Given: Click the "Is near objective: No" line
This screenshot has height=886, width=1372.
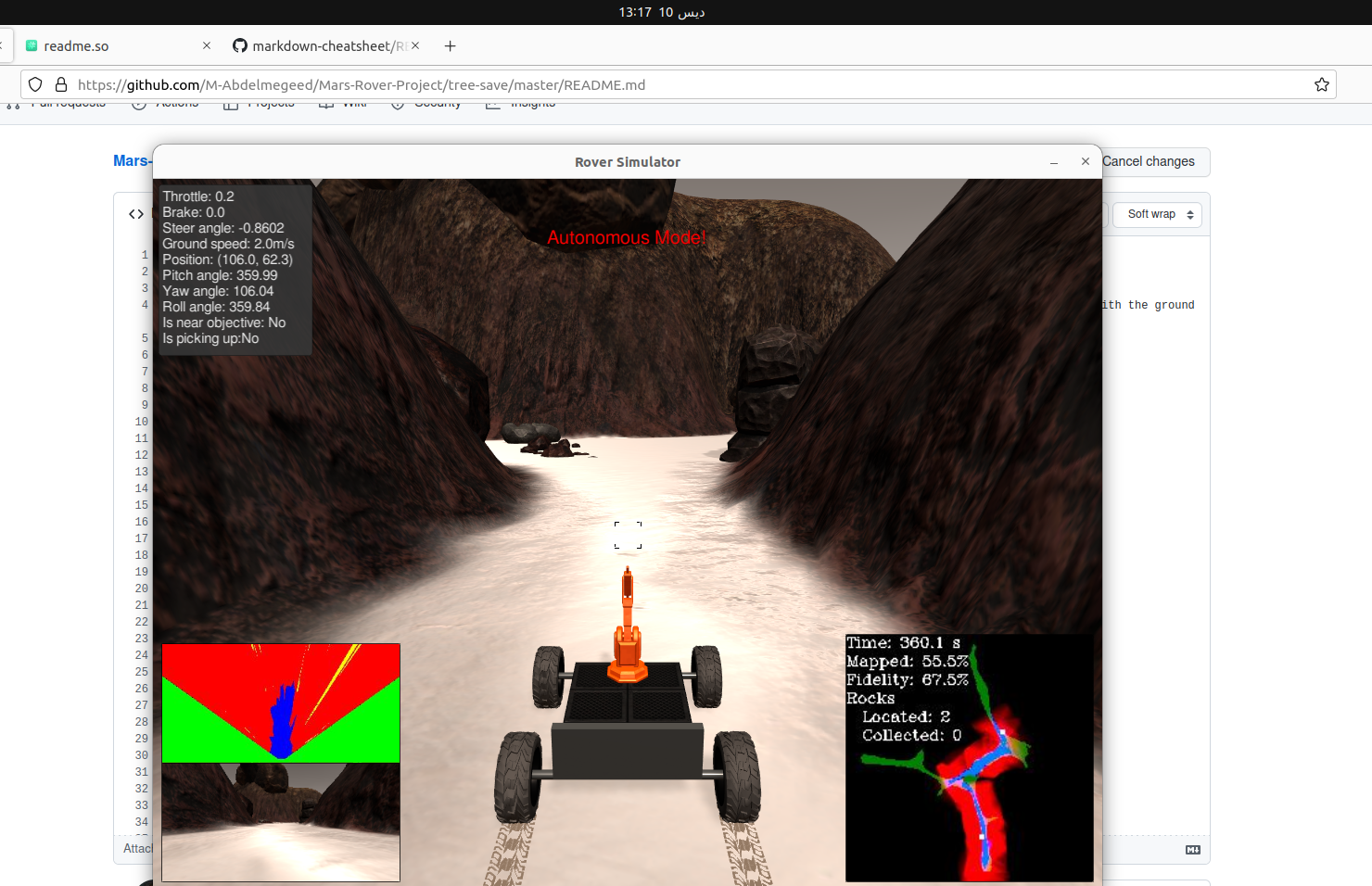Looking at the screenshot, I should [x=224, y=323].
